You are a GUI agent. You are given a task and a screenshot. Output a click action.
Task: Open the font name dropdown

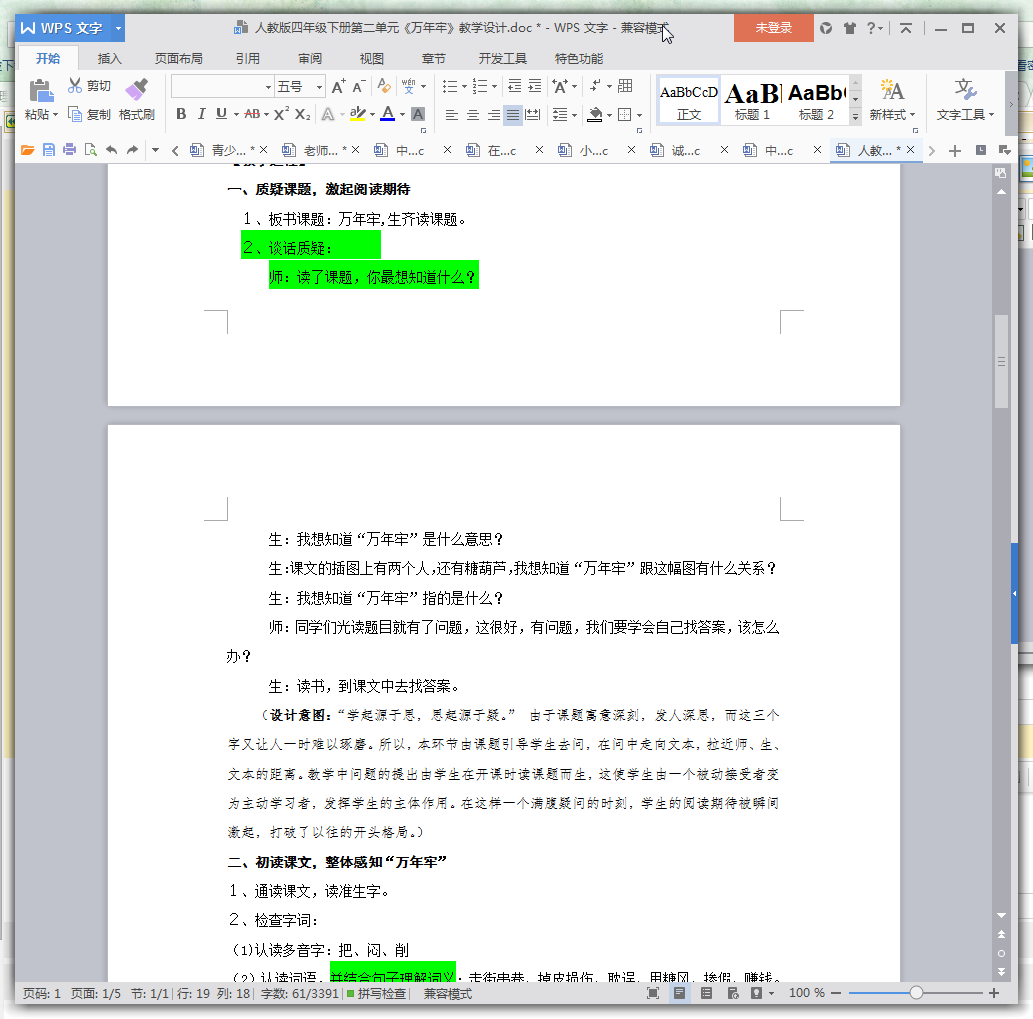click(x=268, y=87)
